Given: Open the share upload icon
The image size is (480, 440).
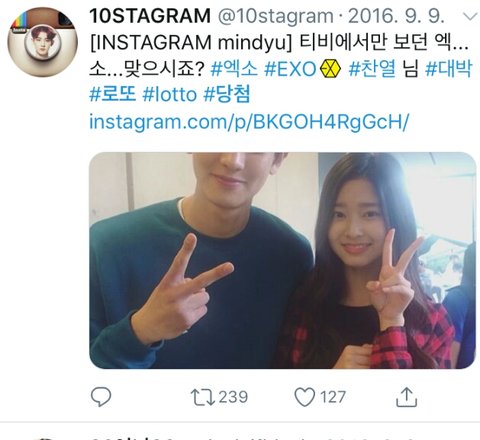Looking at the screenshot, I should coord(406,397).
